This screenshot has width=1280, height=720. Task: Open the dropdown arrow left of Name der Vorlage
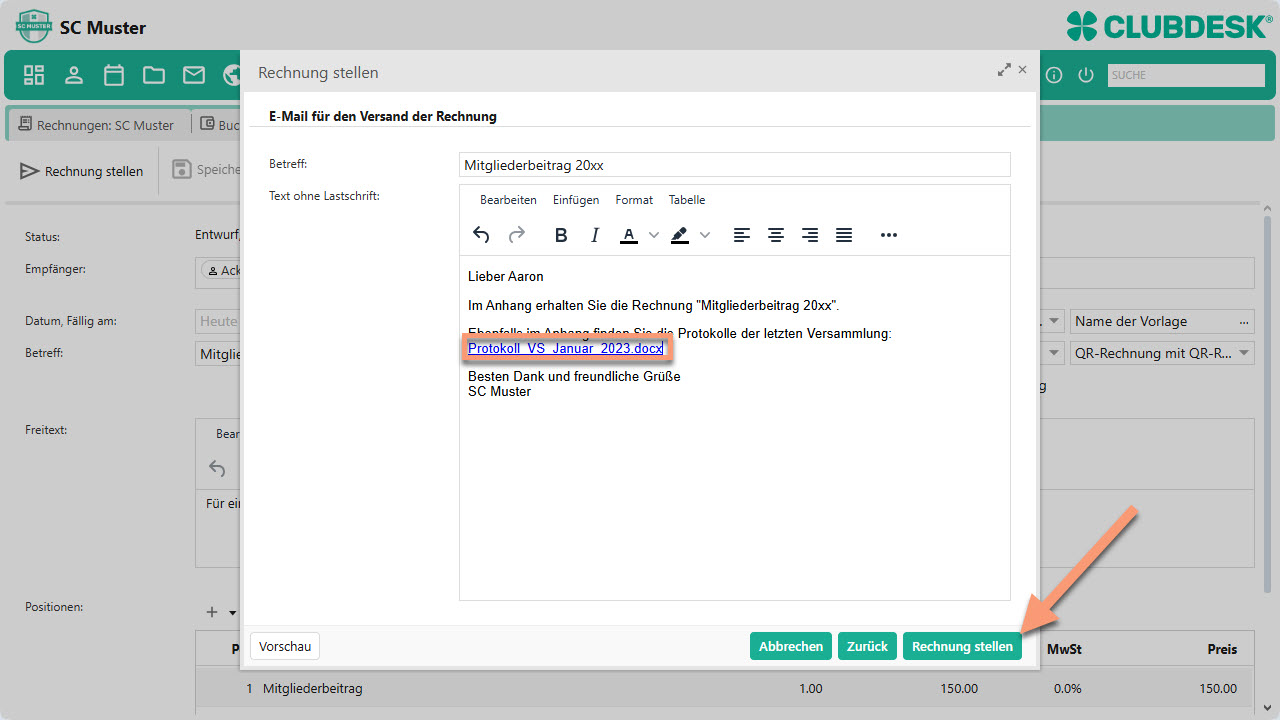click(1056, 321)
